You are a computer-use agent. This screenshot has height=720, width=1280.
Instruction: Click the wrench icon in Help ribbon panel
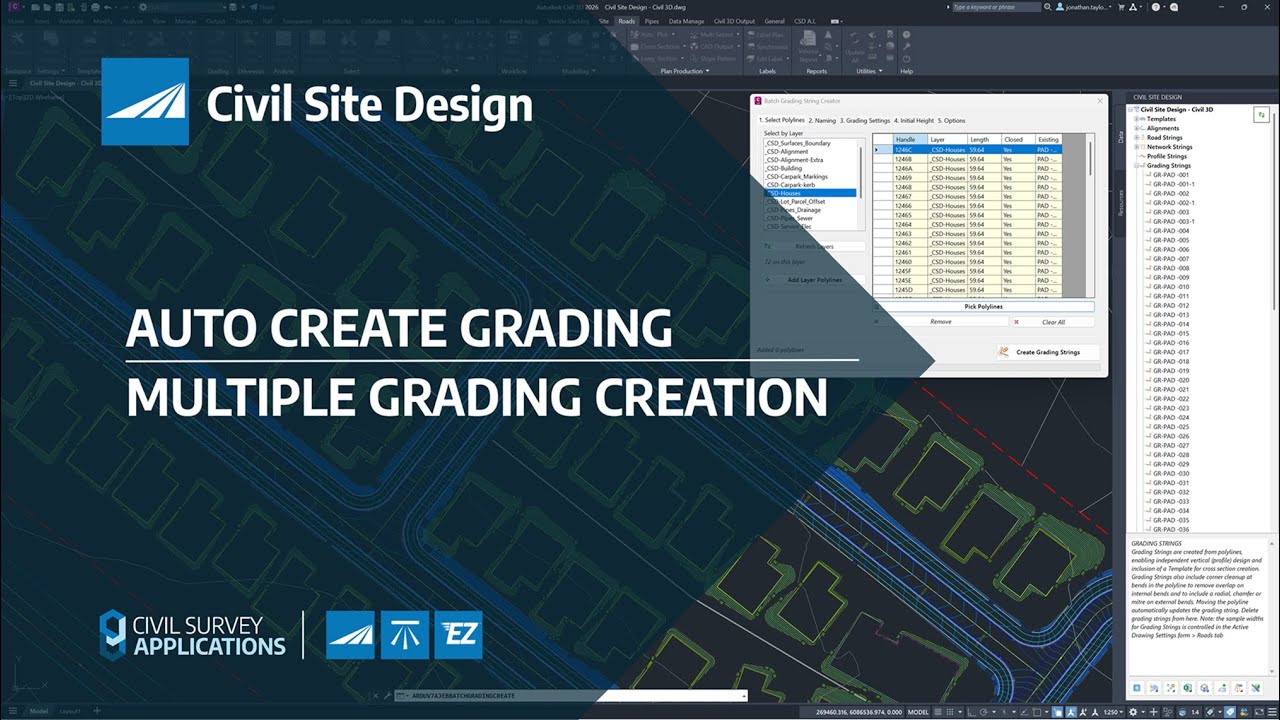pos(906,47)
